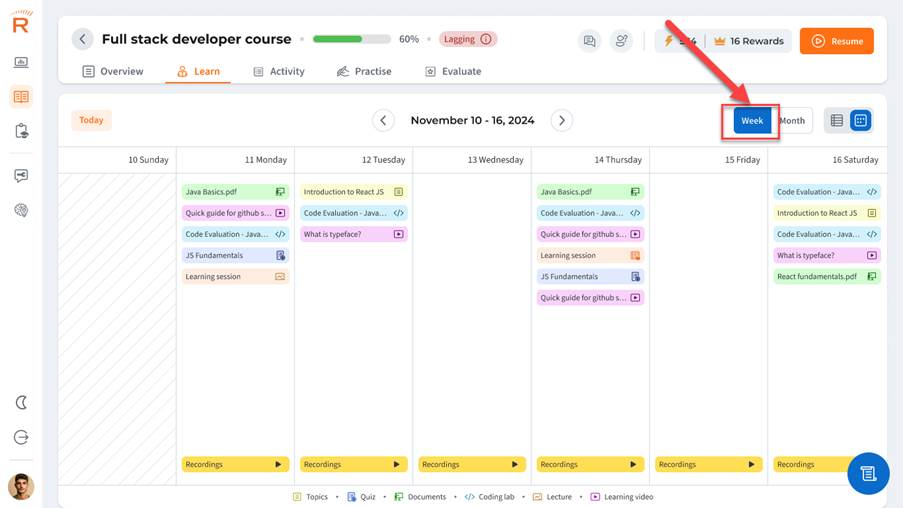Click the orange Resume button

(x=836, y=41)
